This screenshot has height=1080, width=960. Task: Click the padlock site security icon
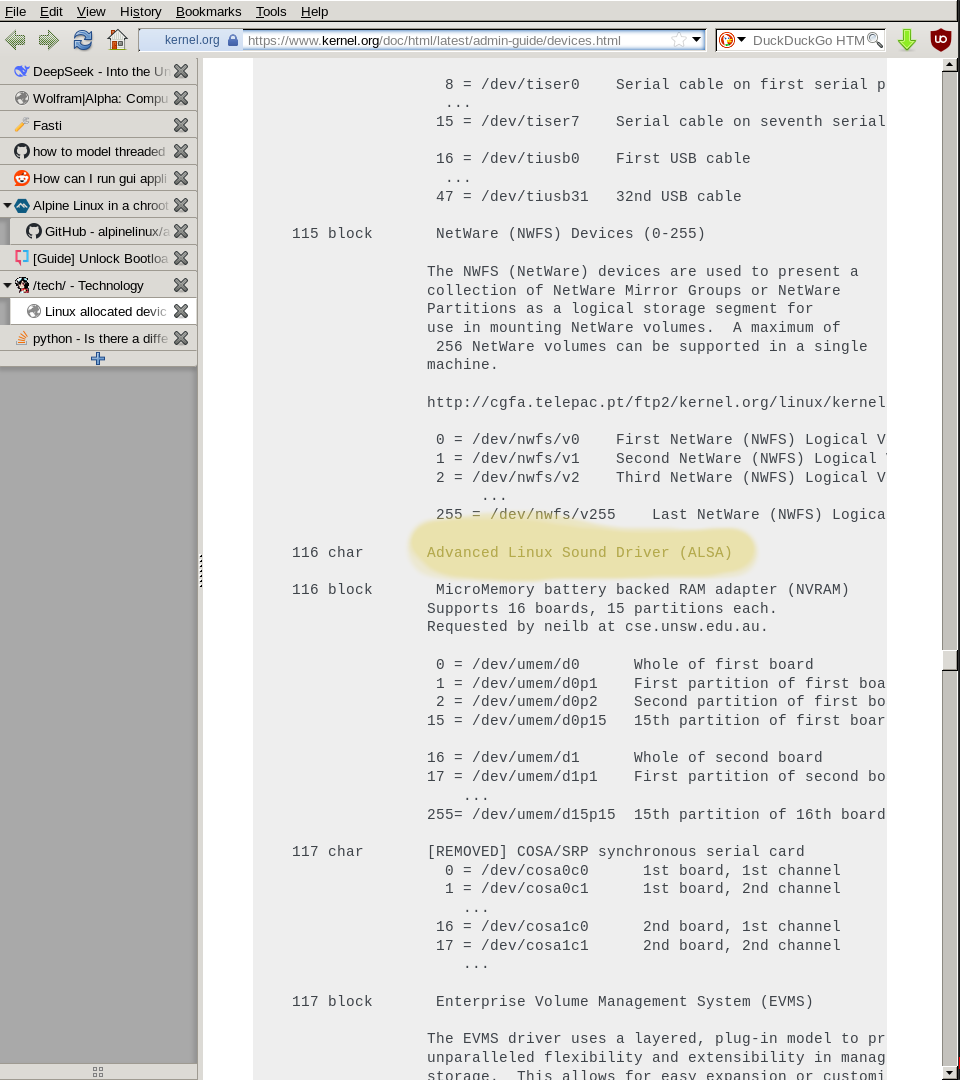(x=233, y=40)
